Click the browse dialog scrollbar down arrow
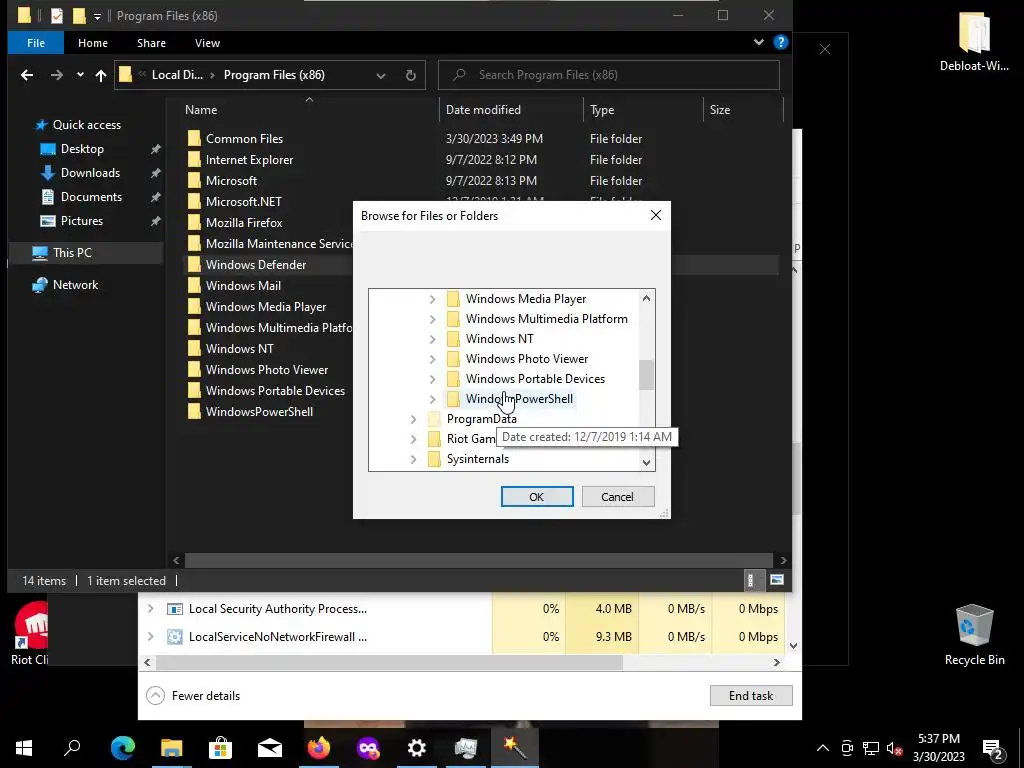1024x768 pixels. tap(646, 462)
